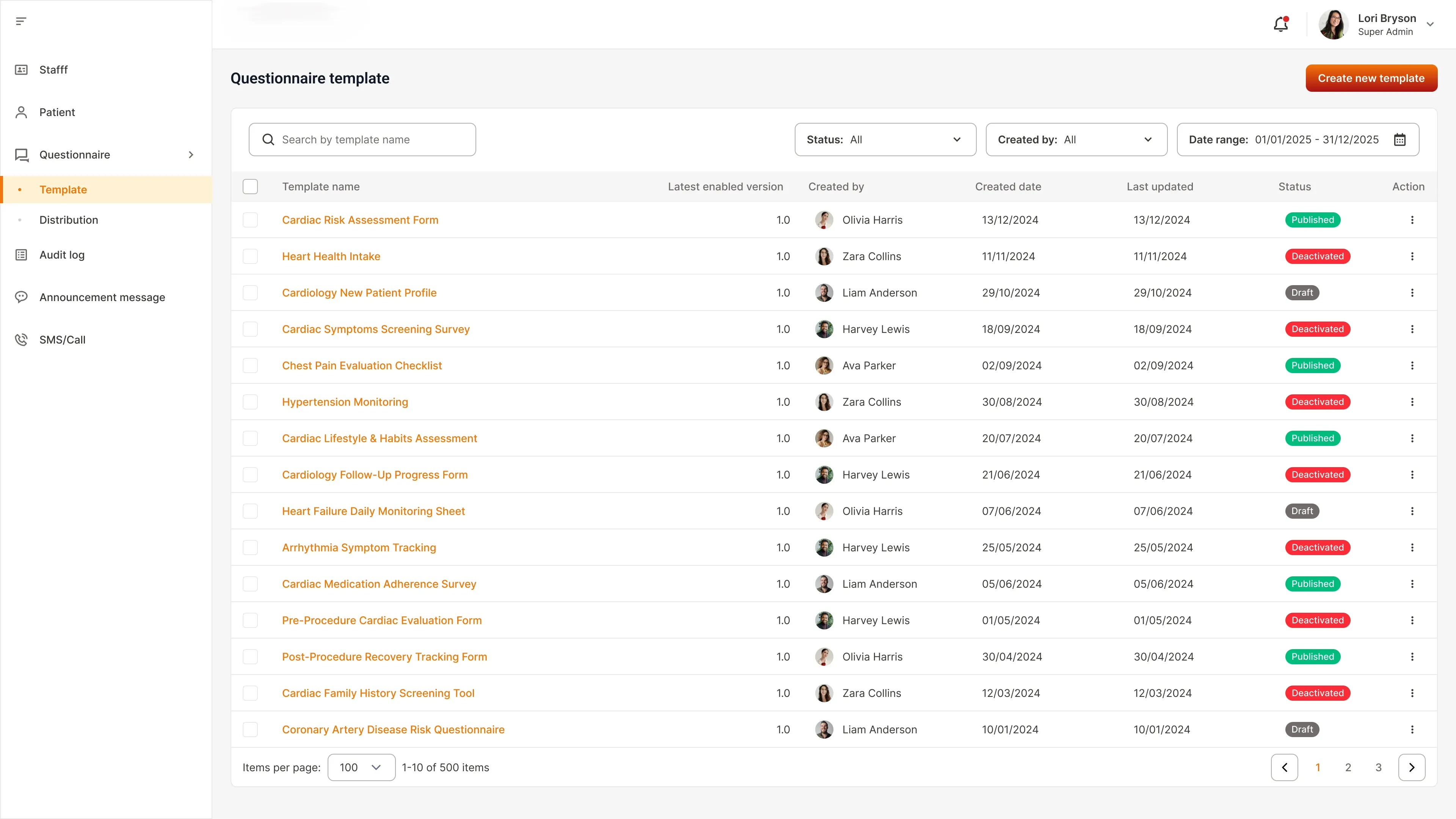Expand the user account menu chevron

[1431, 24]
